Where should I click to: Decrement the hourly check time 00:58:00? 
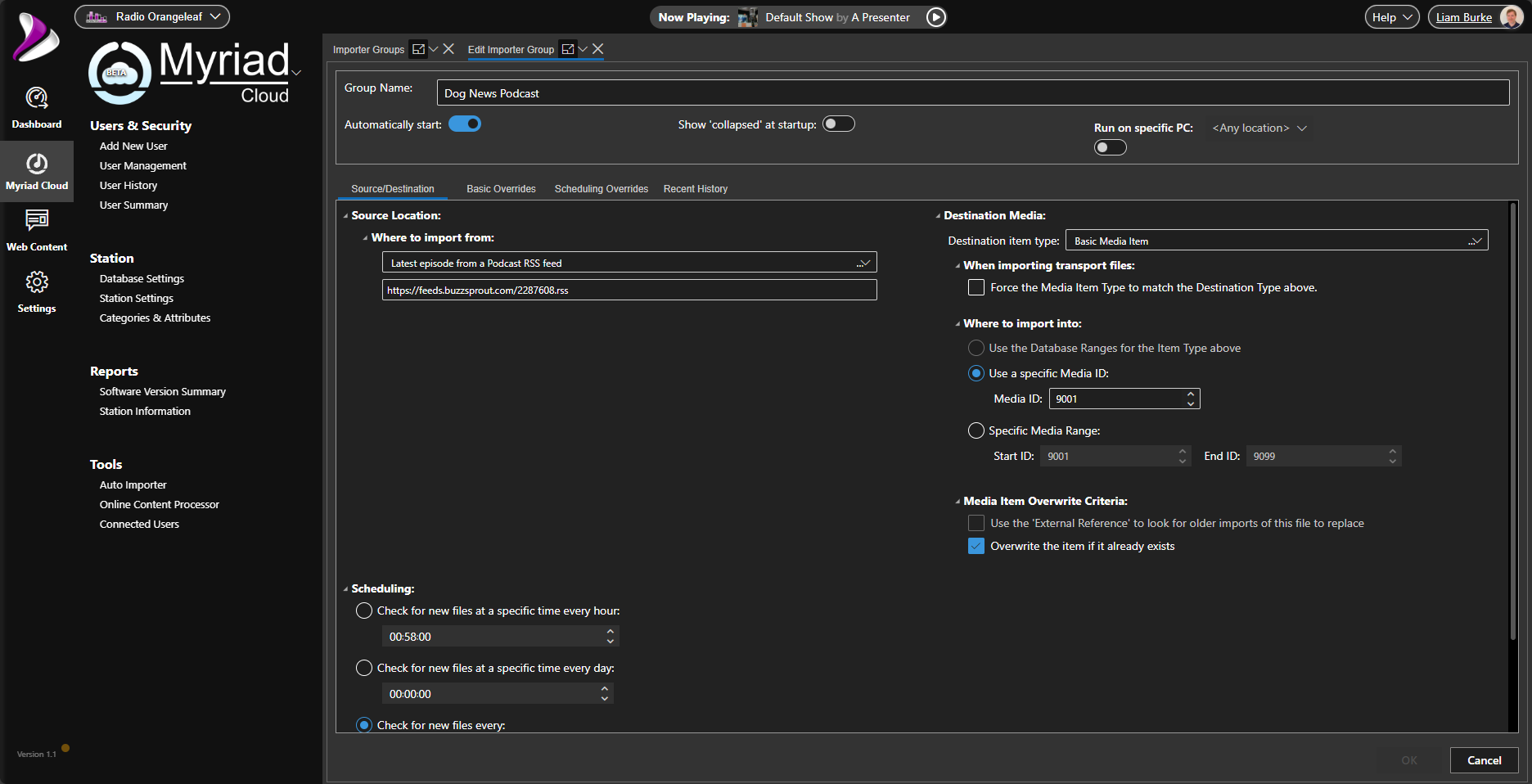click(x=611, y=641)
